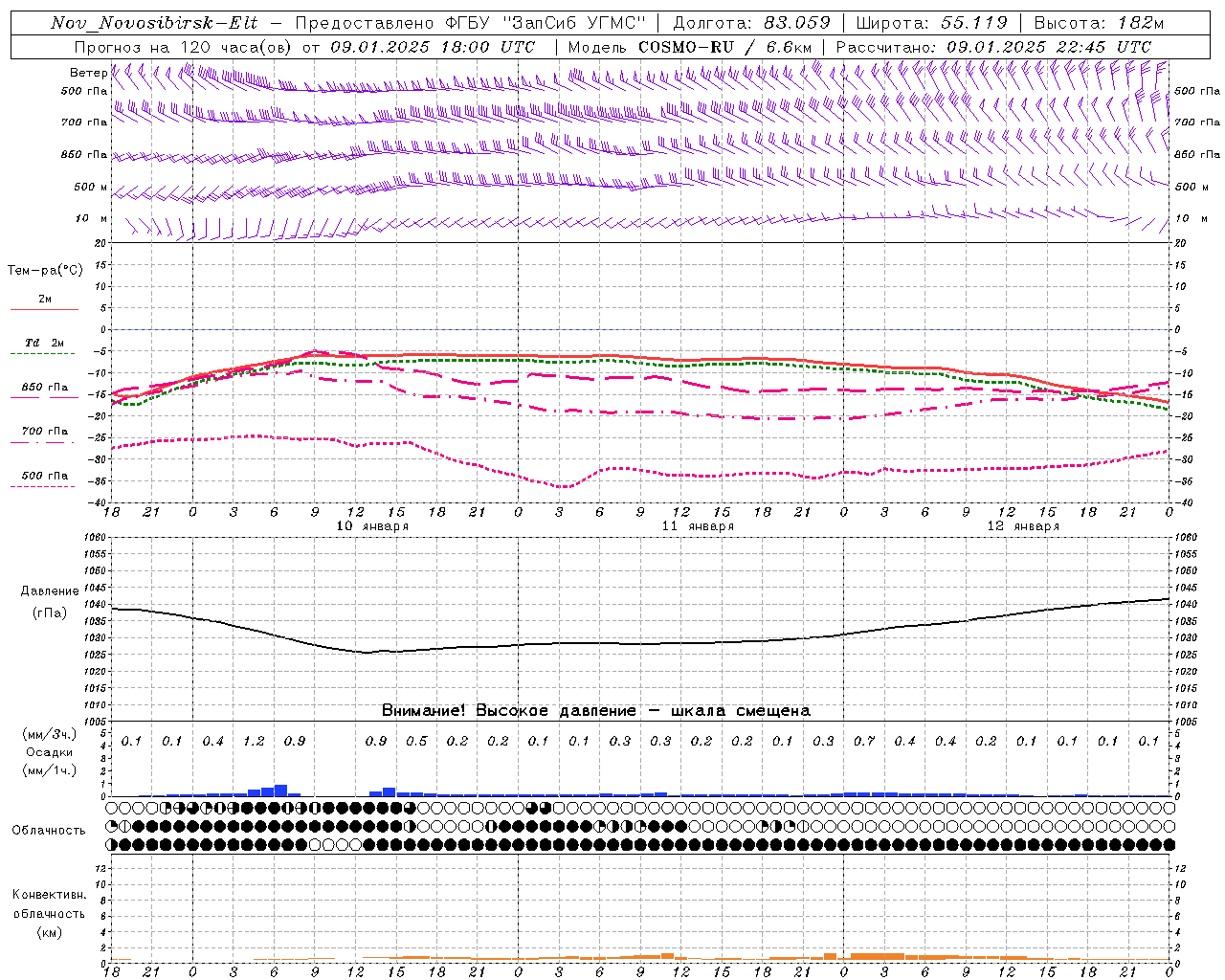Click the tallest blue precipitation bar
This screenshot has width=1225, height=980.
pyautogui.click(x=280, y=791)
